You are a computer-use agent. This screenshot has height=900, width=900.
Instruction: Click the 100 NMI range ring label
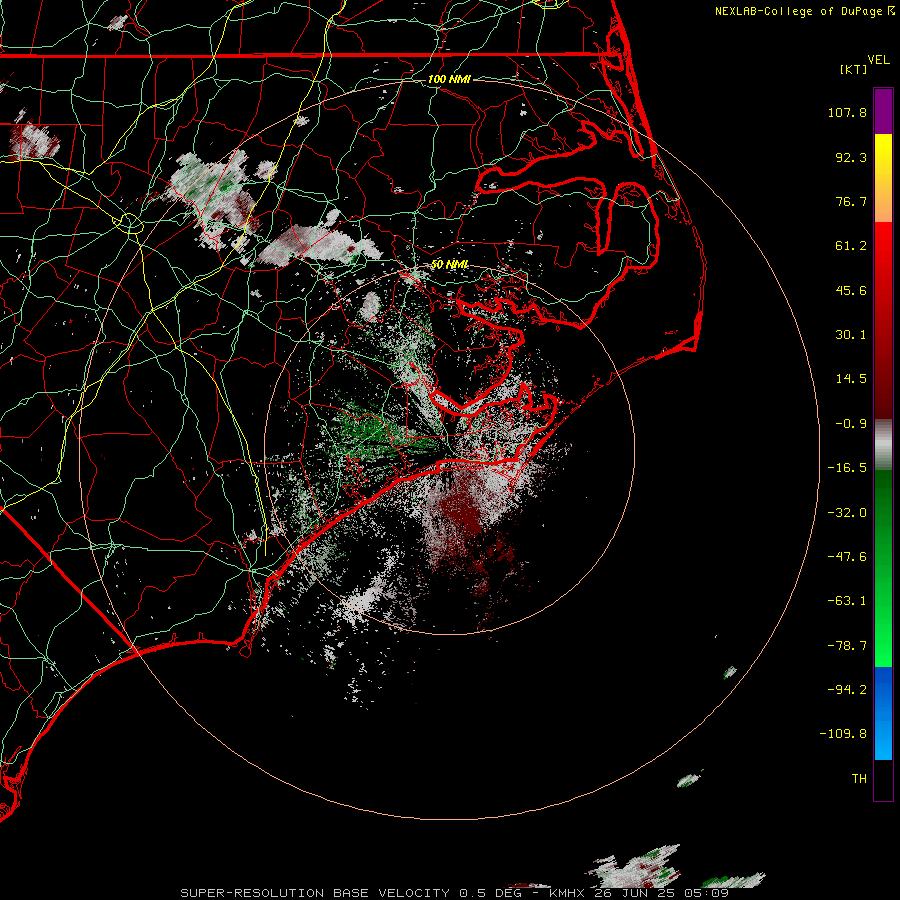(449, 79)
